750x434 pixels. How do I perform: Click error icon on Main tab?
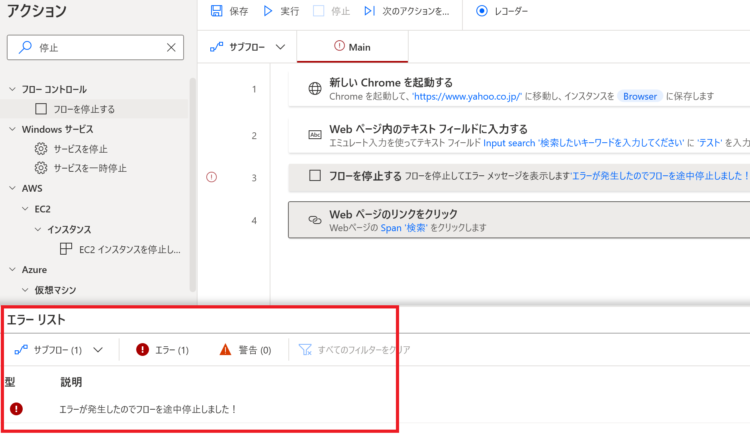[x=339, y=46]
